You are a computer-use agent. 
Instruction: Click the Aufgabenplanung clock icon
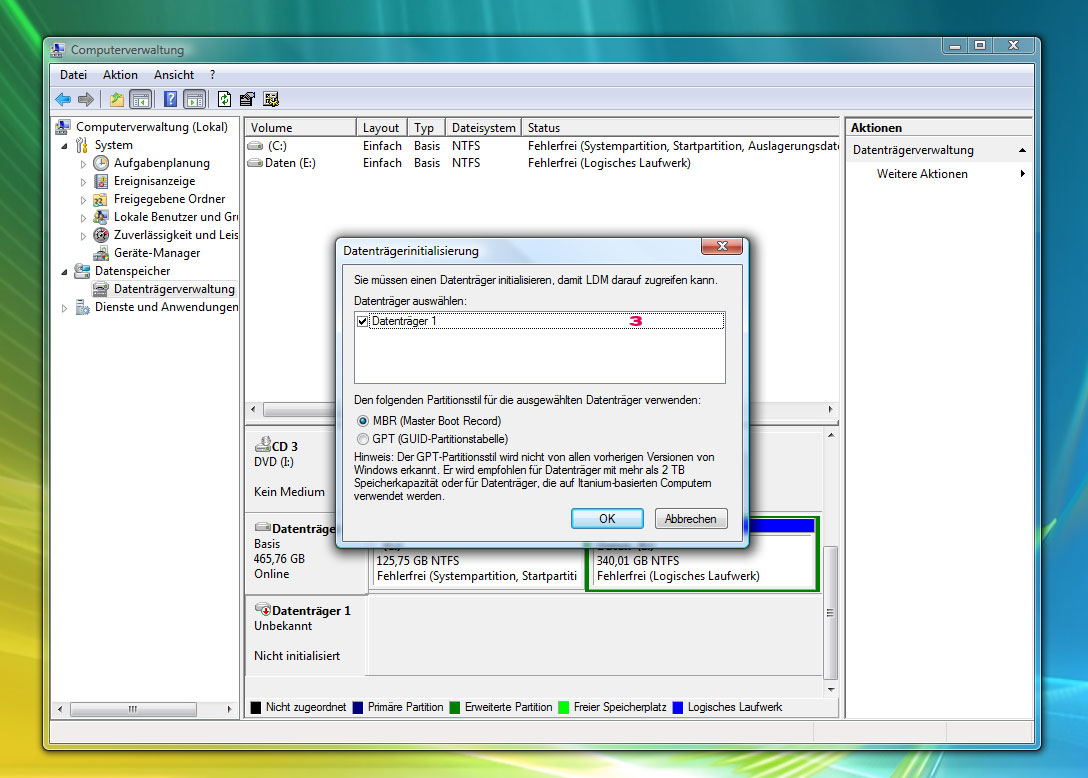tap(101, 163)
